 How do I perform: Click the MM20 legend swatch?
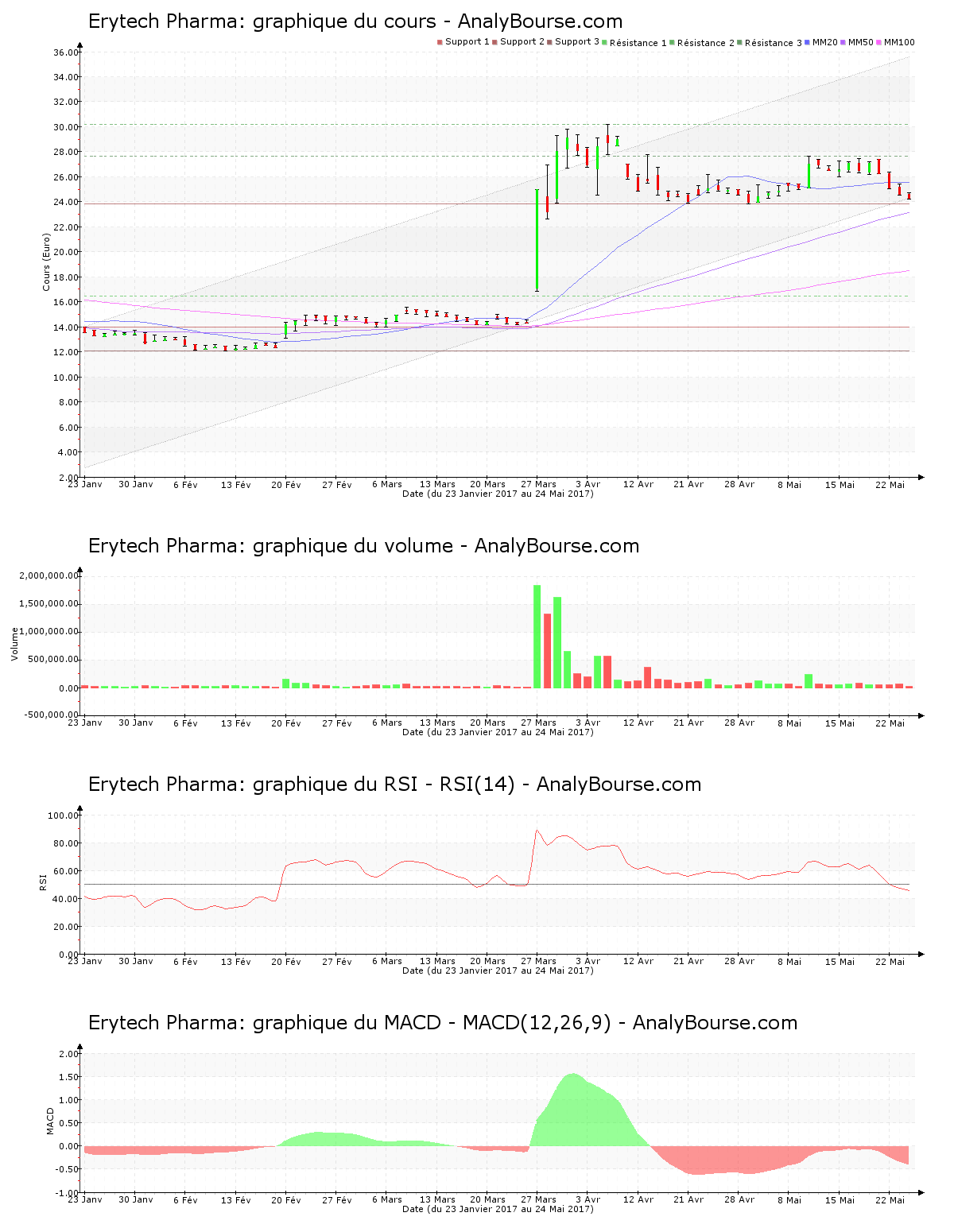808,42
